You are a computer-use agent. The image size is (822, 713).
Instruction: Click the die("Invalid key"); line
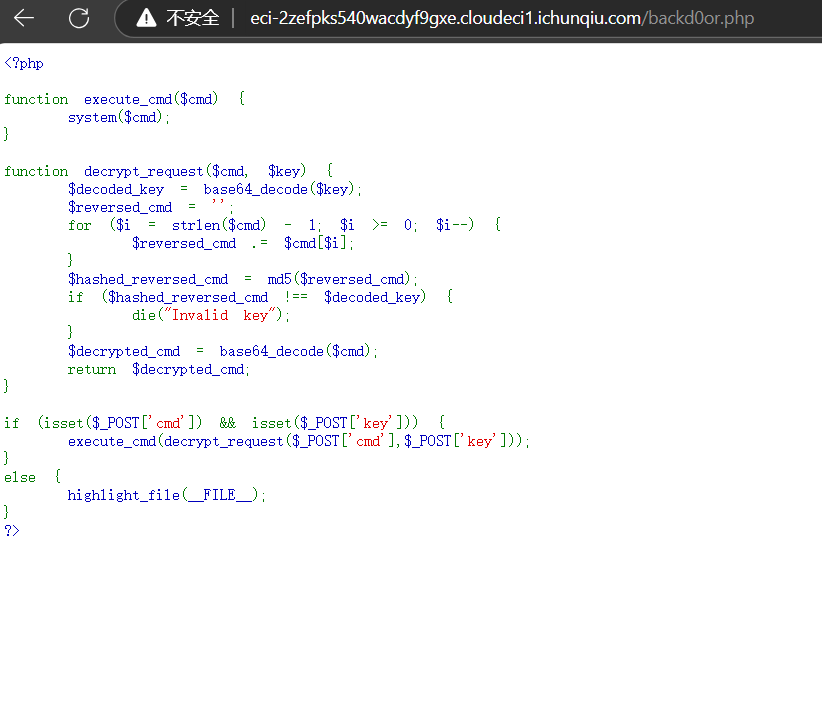[x=211, y=315]
